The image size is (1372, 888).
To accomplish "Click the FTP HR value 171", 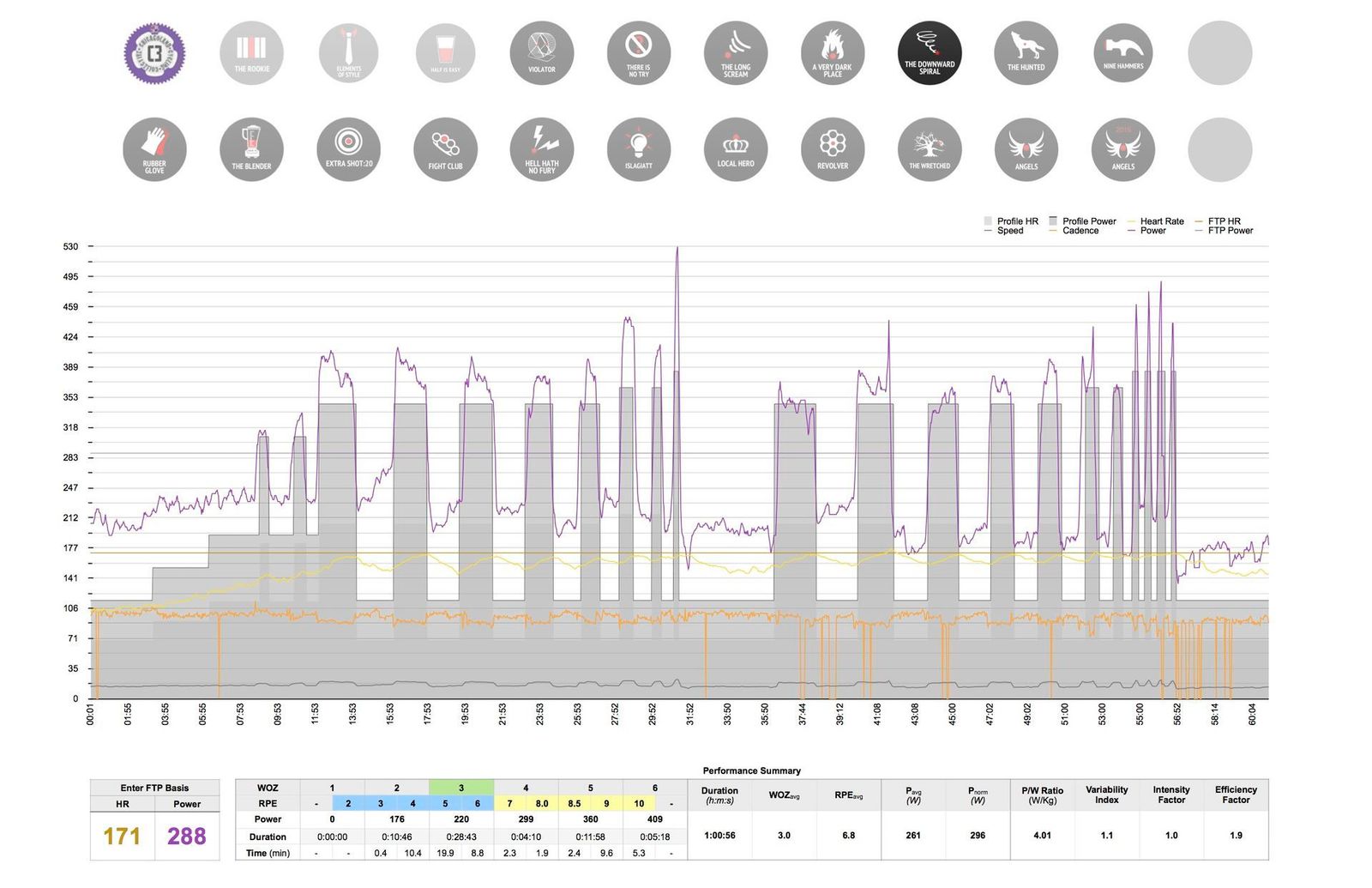I will 122,837.
